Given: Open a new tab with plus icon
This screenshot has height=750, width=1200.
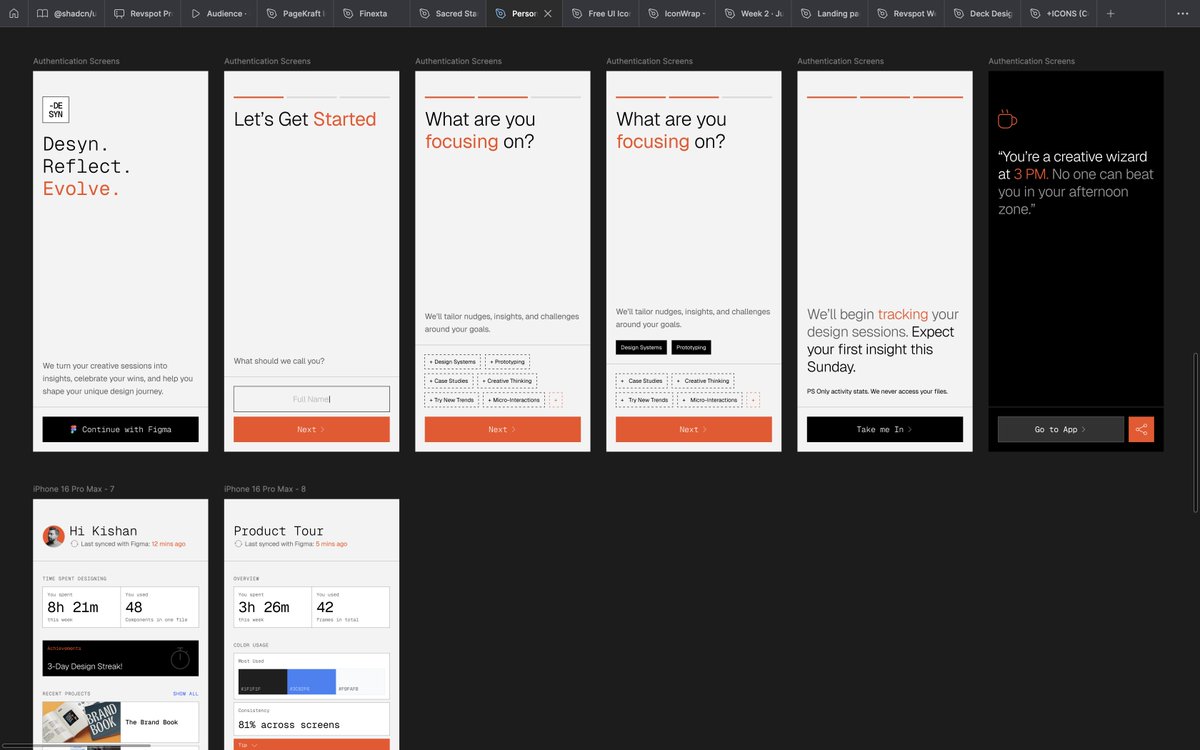Looking at the screenshot, I should tap(1110, 14).
